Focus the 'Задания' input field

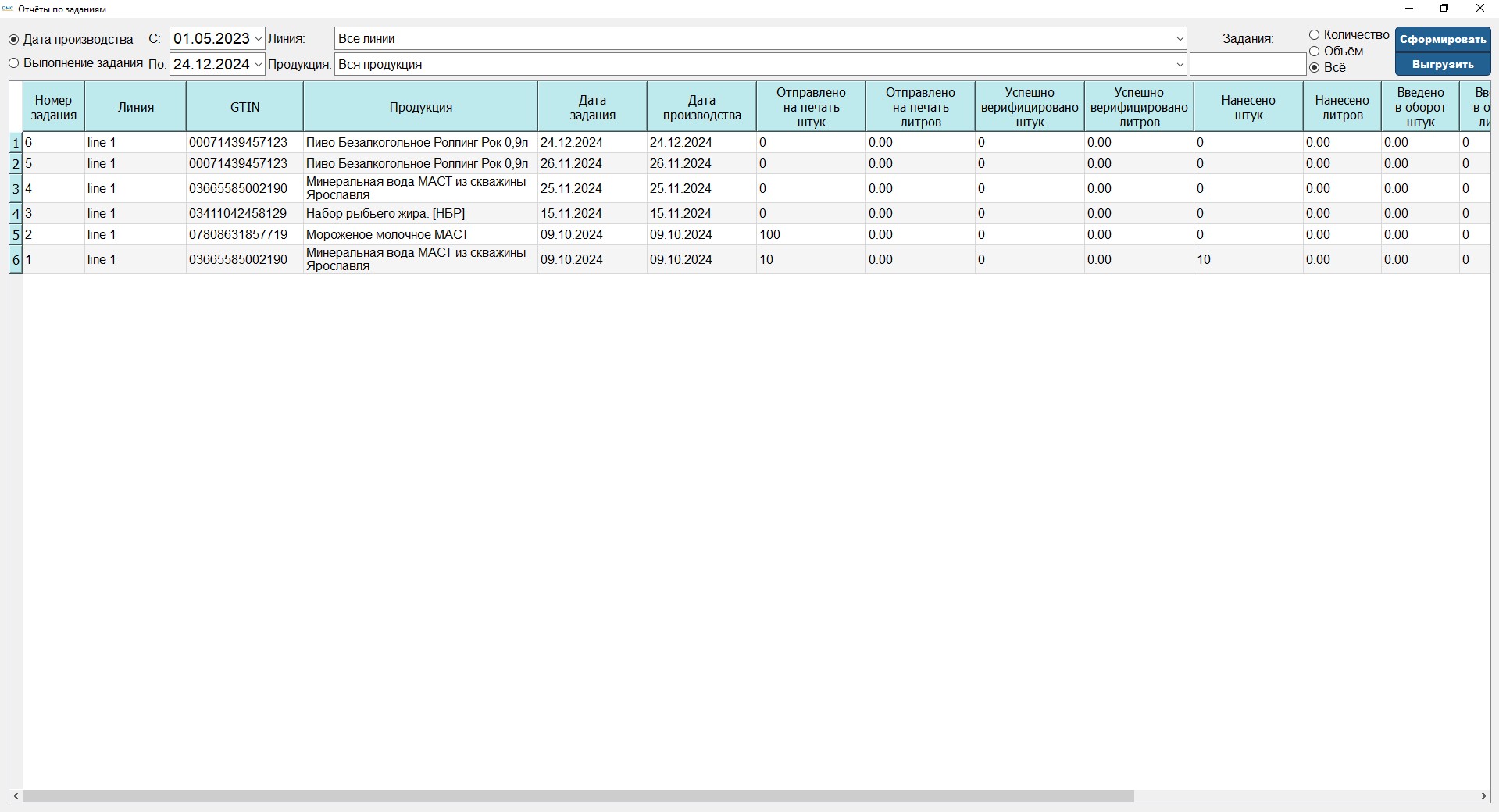click(1247, 64)
